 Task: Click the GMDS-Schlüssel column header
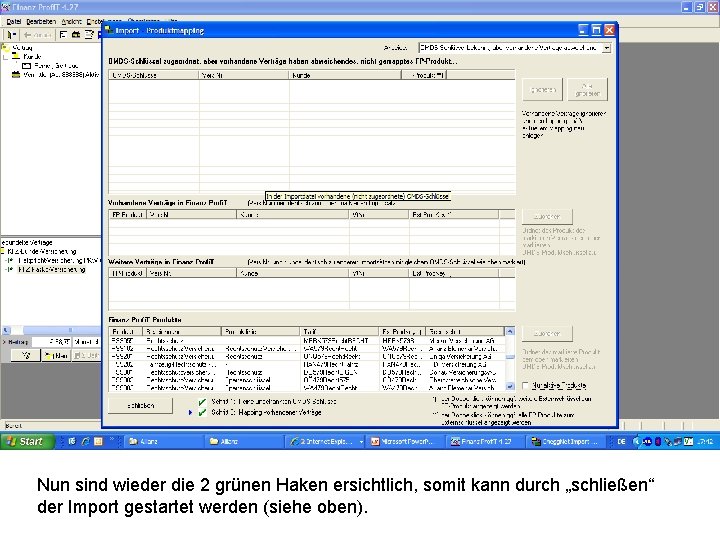(x=154, y=75)
